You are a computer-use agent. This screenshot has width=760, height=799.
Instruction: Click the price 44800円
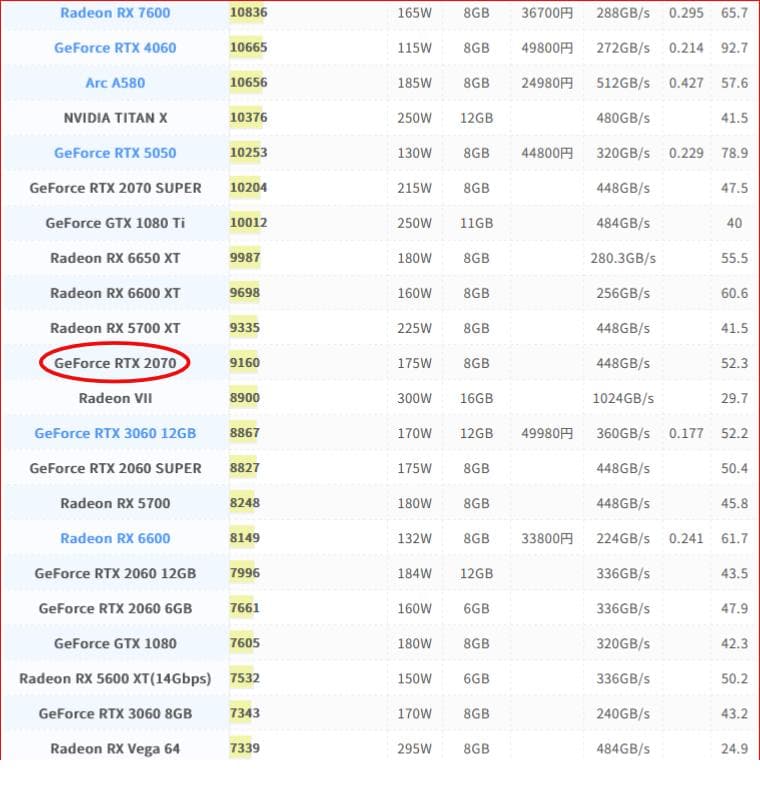[x=547, y=153]
